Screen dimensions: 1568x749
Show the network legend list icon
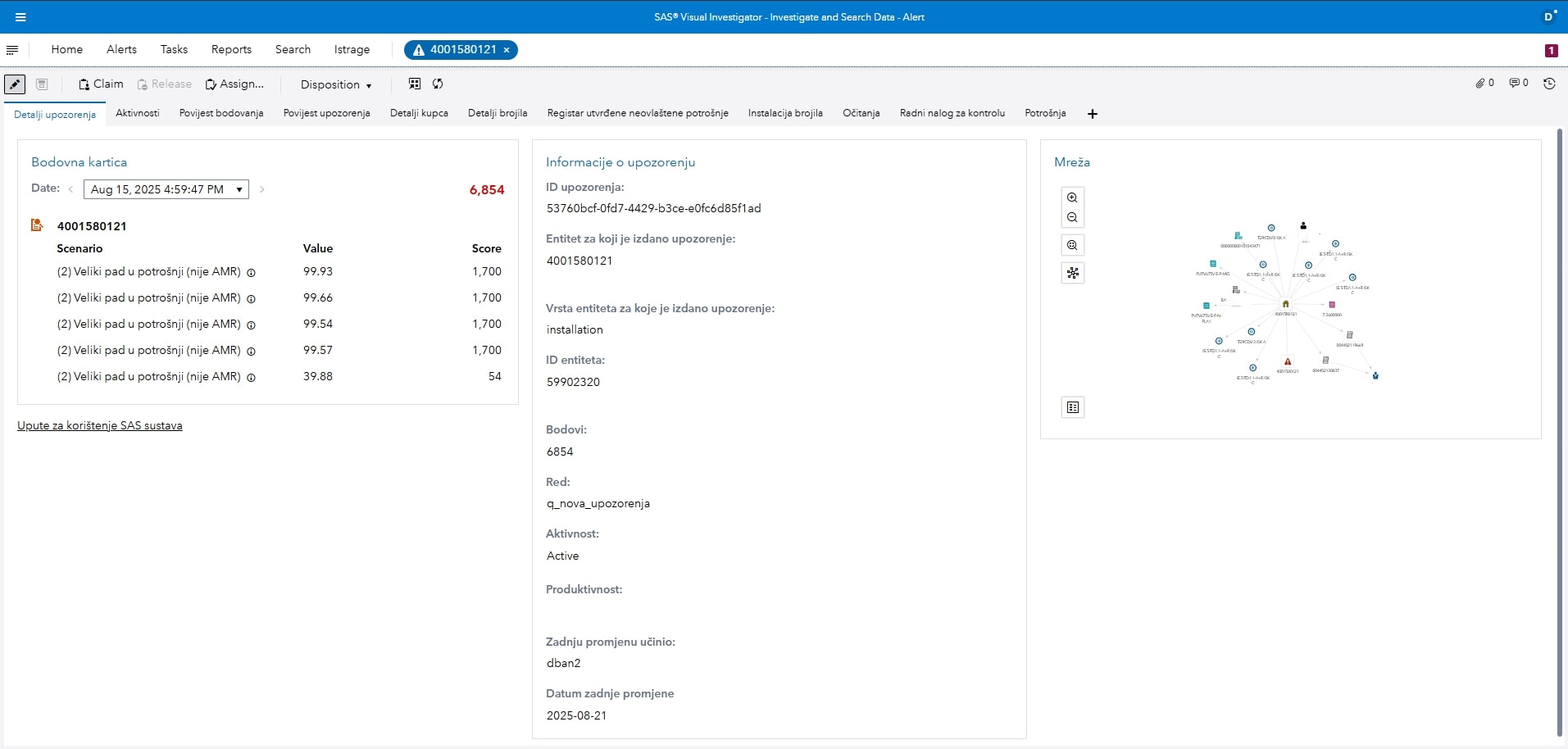(1073, 407)
